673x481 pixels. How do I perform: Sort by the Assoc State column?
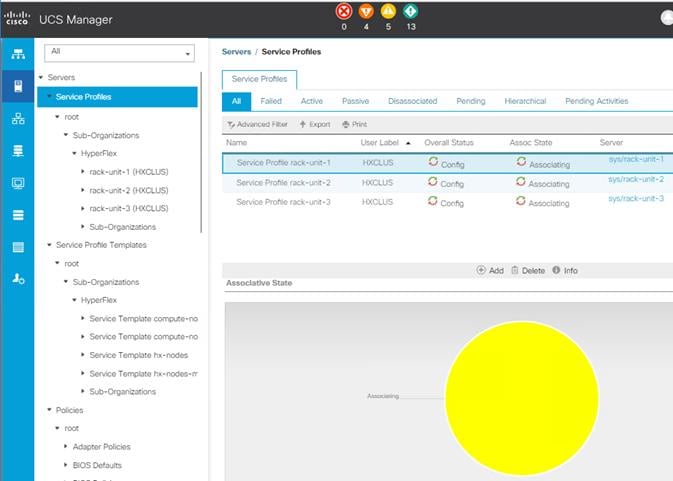point(531,142)
